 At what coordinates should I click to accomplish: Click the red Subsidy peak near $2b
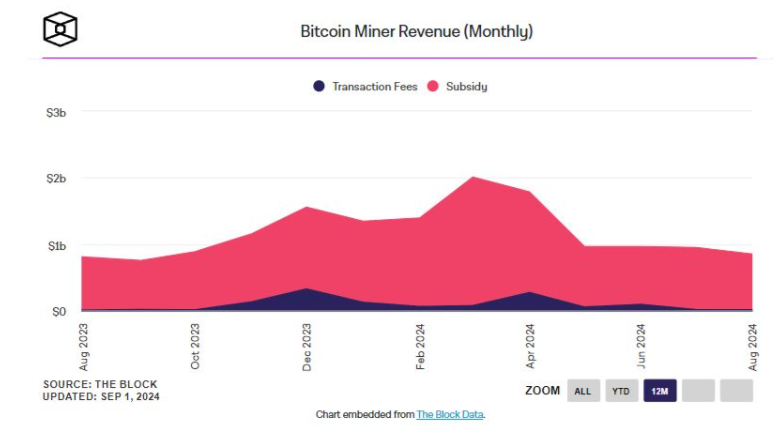tap(472, 190)
